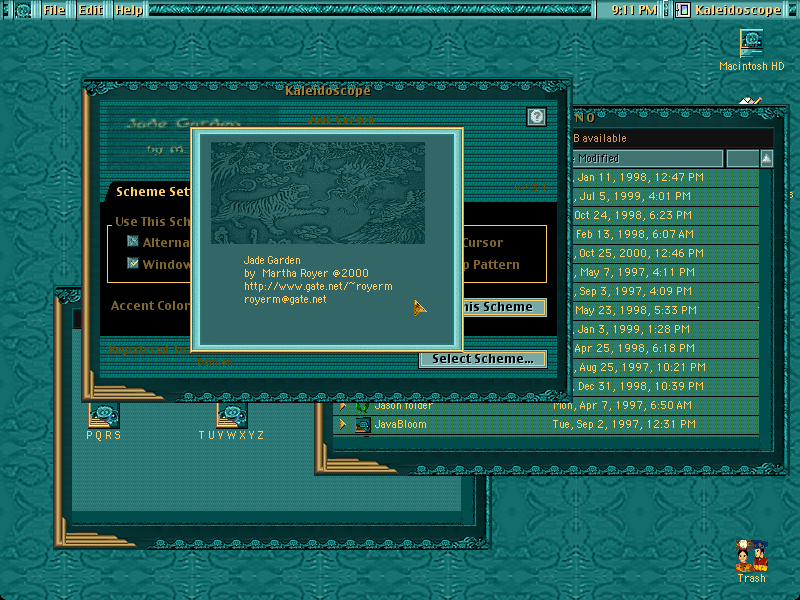800x600 pixels.
Task: Select the row dated May 23, 1998, 5:33 PM
Action: (x=665, y=310)
